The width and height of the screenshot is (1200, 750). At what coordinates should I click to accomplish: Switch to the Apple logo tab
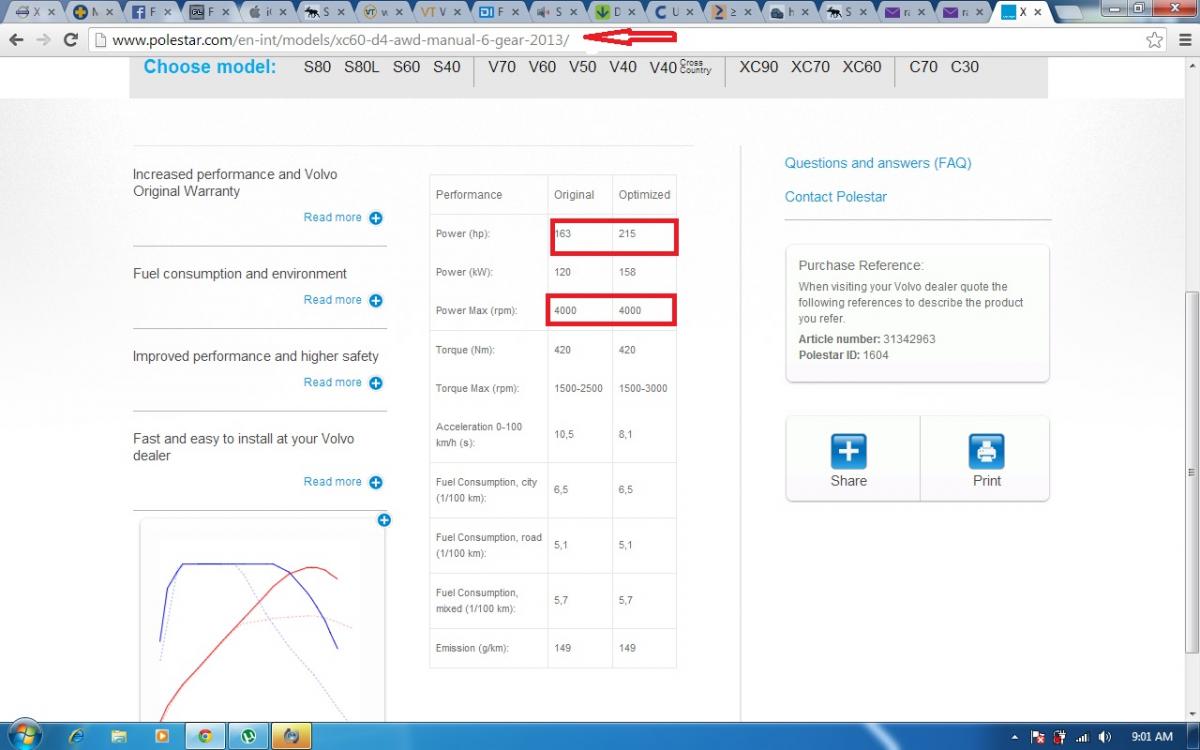267,12
